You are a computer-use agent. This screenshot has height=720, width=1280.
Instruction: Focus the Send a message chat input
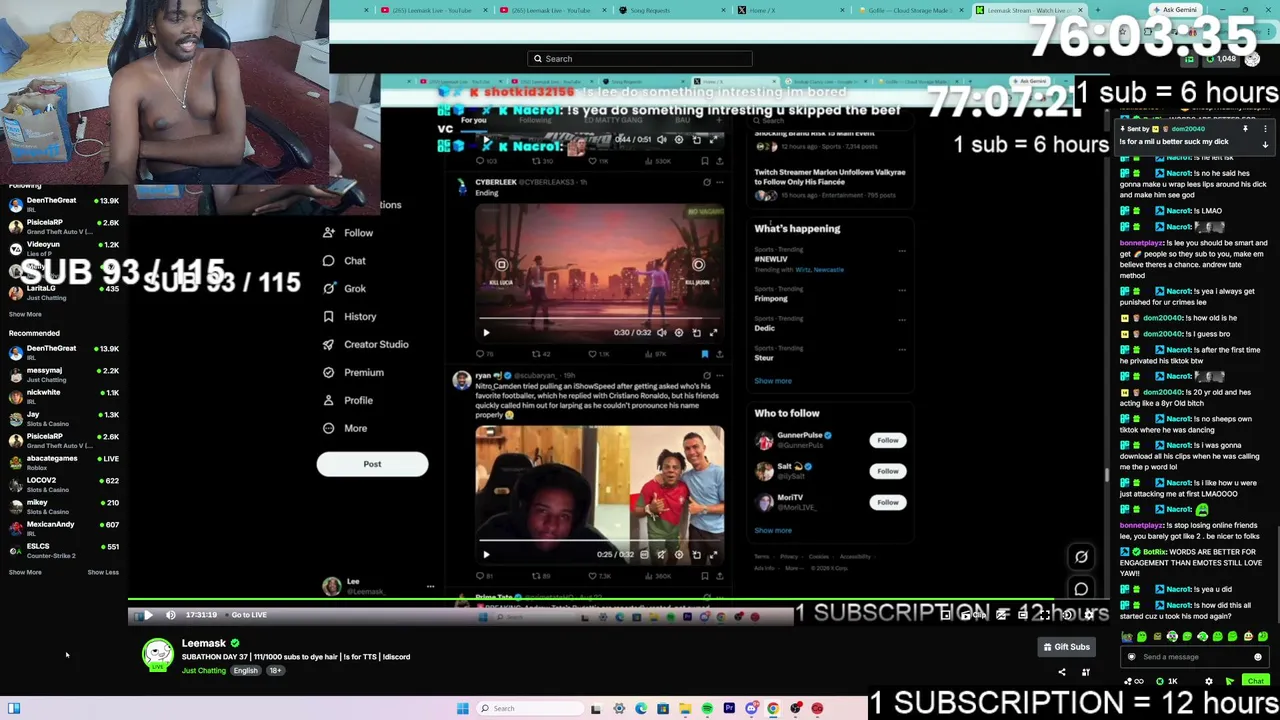(x=1190, y=657)
